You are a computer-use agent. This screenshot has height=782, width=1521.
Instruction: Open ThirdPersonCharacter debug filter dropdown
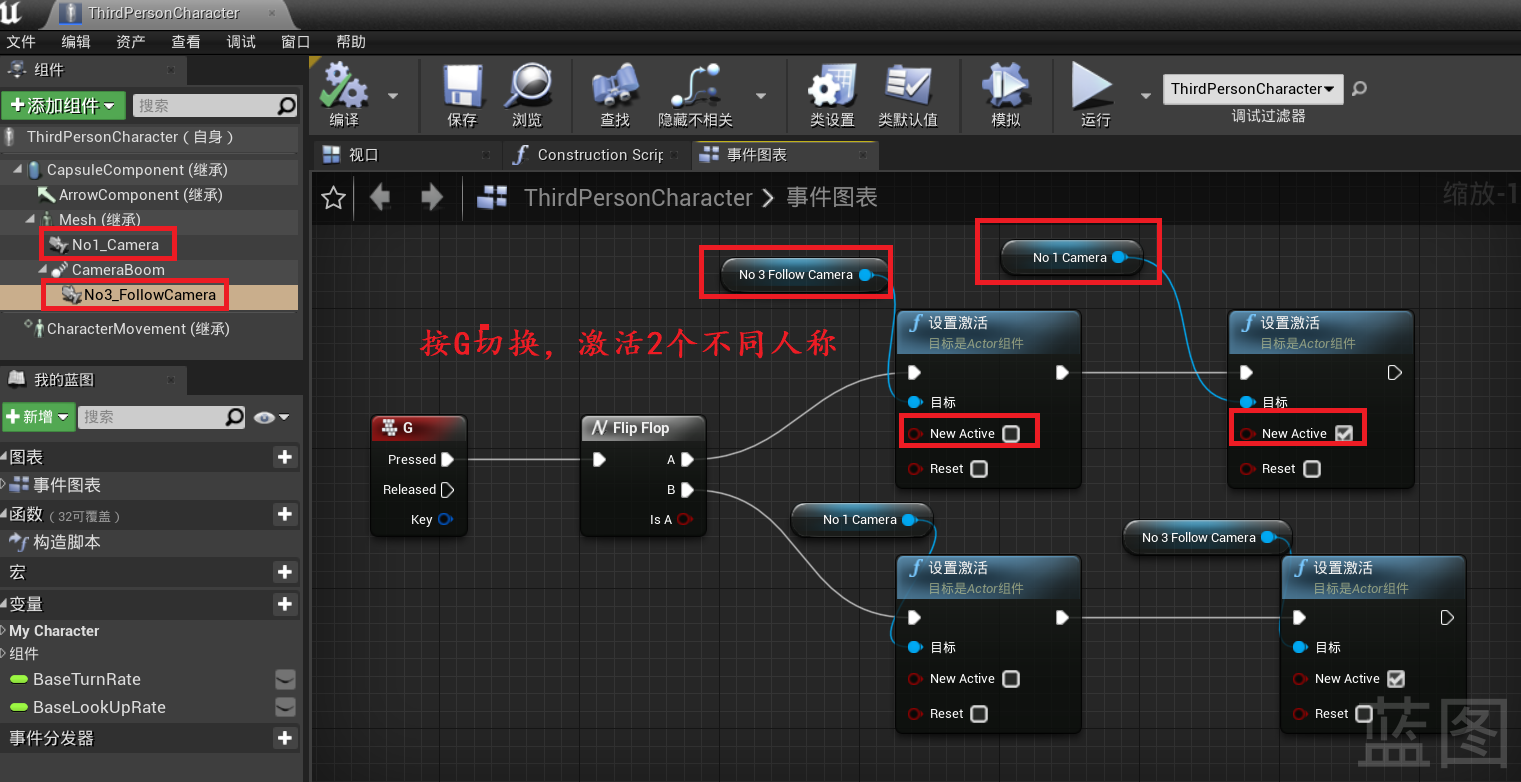(x=1253, y=88)
